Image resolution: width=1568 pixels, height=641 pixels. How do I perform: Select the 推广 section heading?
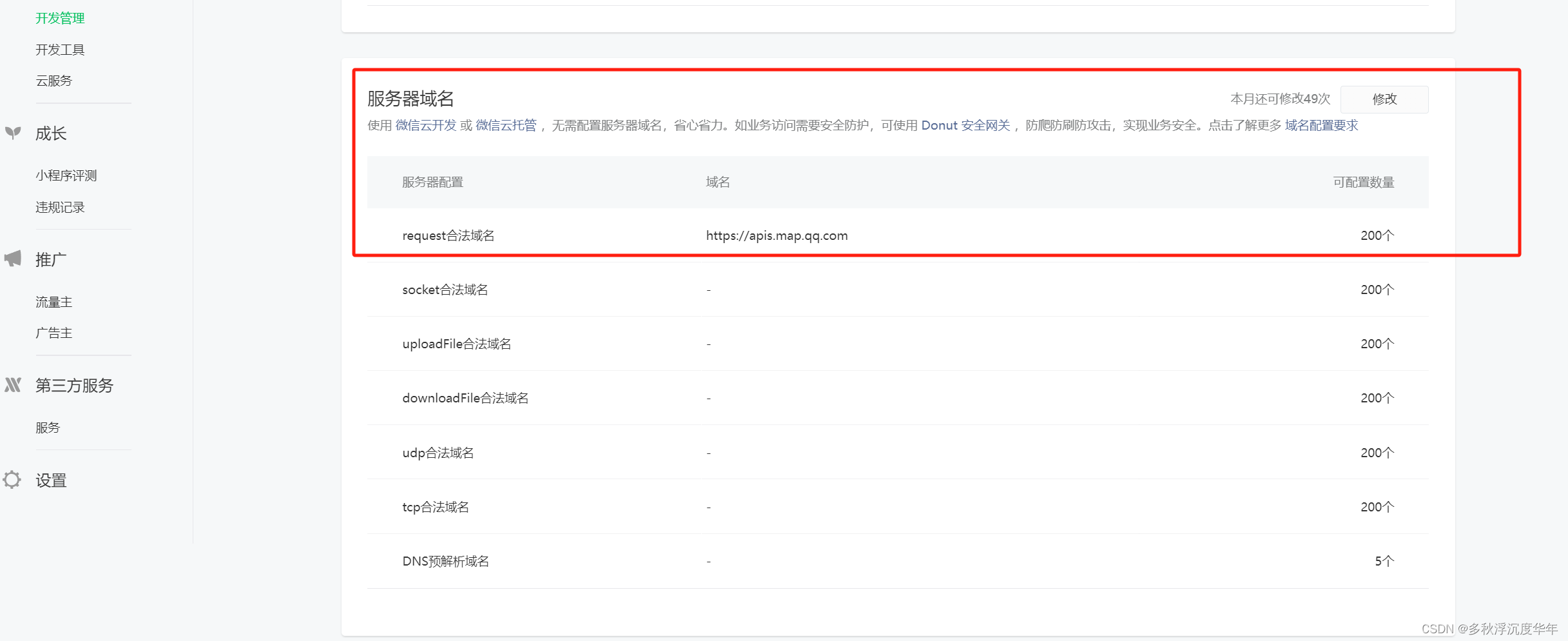51,259
